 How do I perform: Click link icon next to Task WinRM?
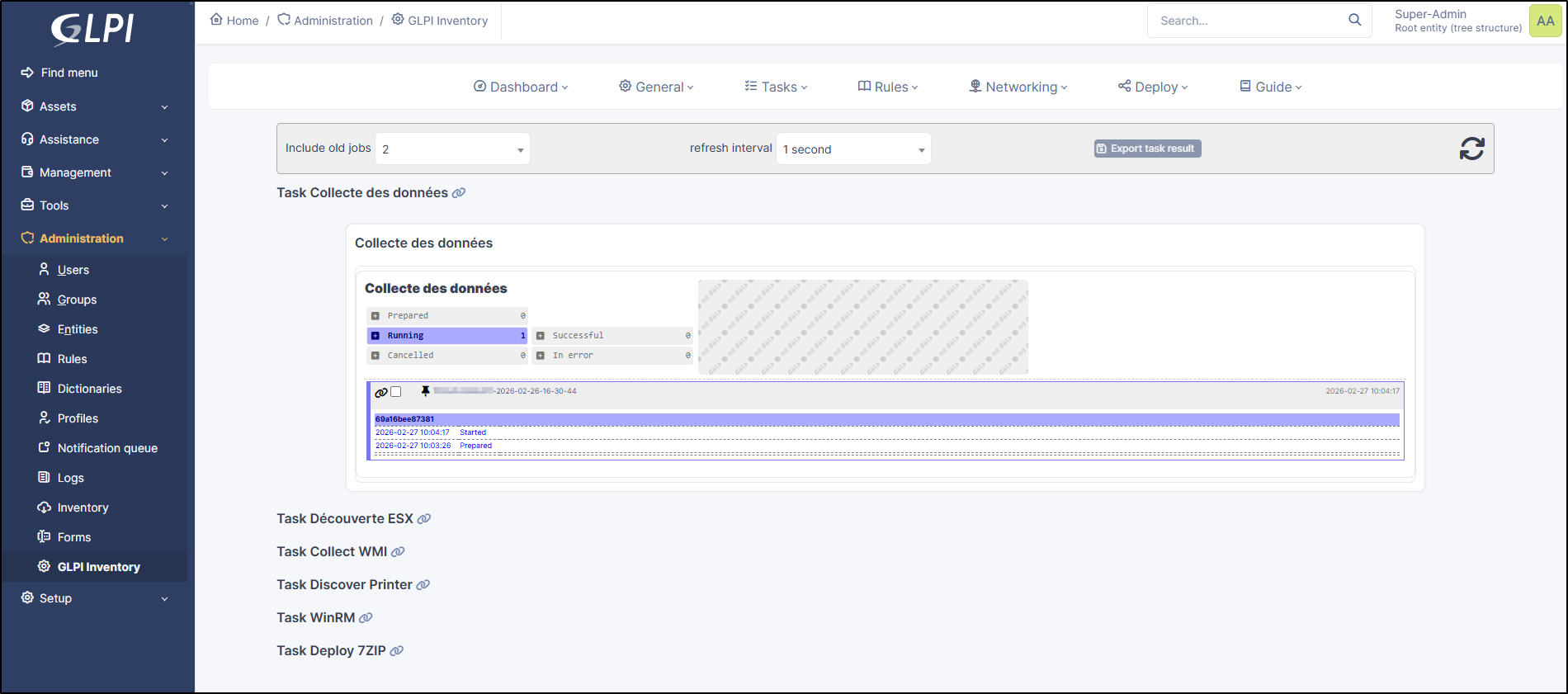[366, 618]
